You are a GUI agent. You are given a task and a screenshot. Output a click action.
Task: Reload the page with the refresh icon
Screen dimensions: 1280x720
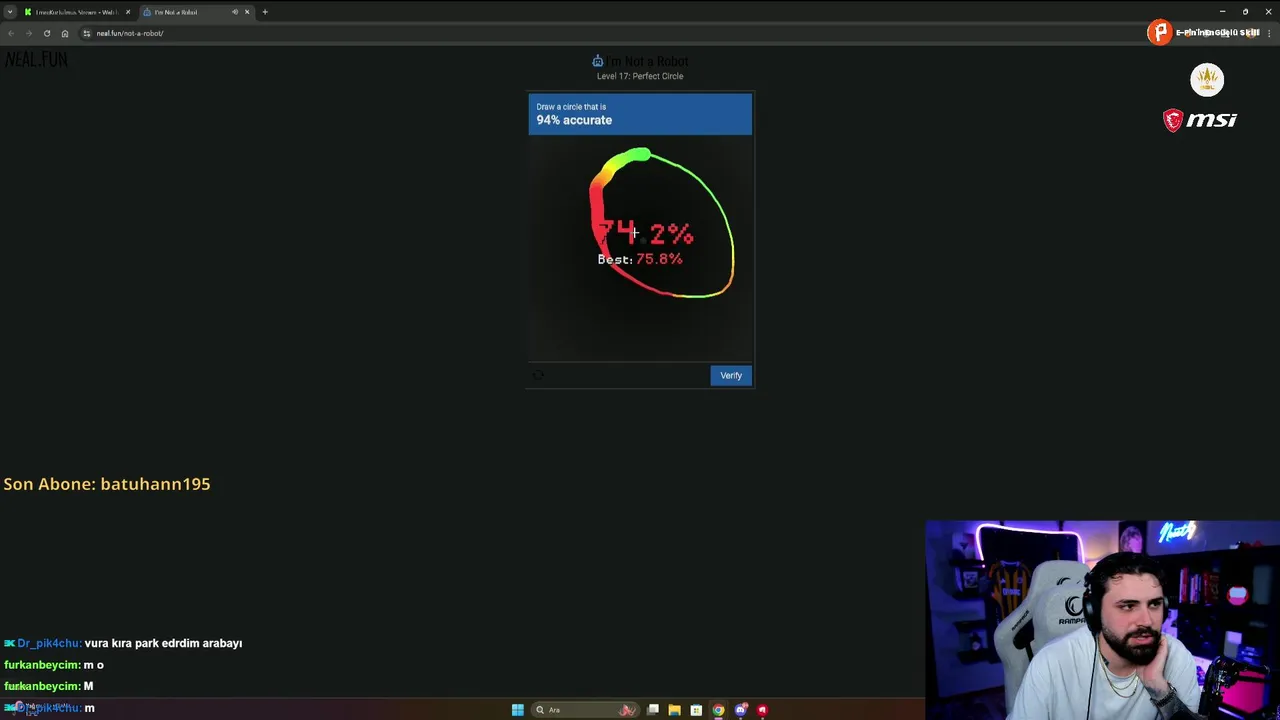pyautogui.click(x=47, y=33)
